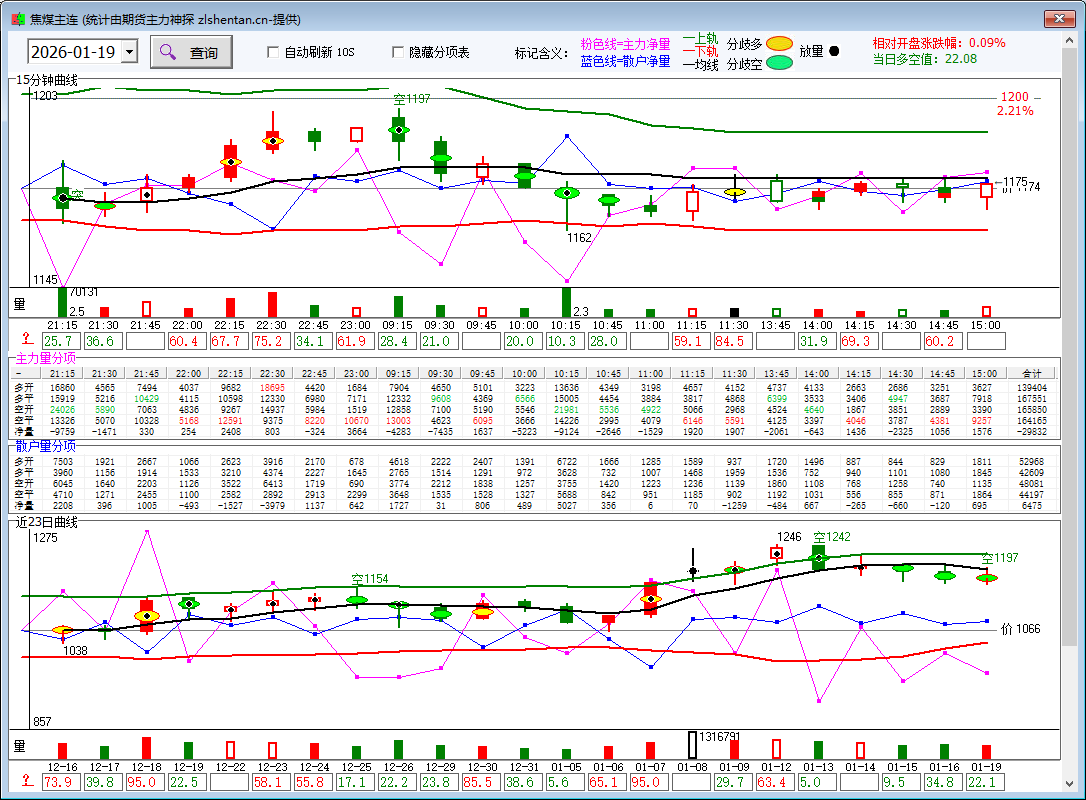Click the 1316791 volume label
Viewport: 1086px width, 800px height.
click(720, 737)
